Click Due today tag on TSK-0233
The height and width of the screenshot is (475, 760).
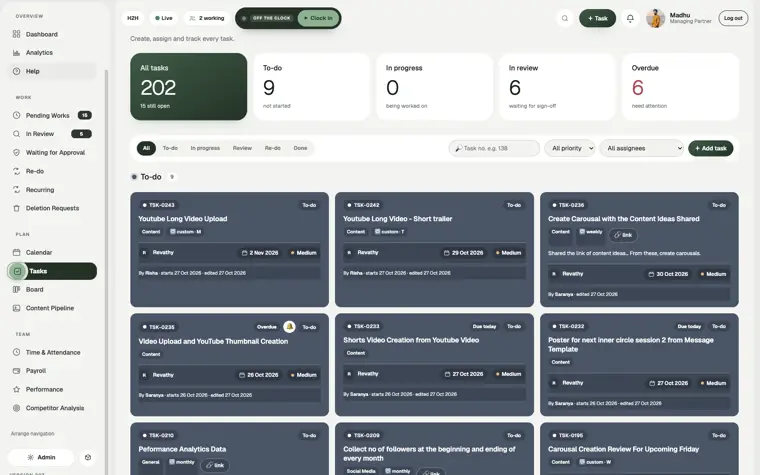coord(484,326)
